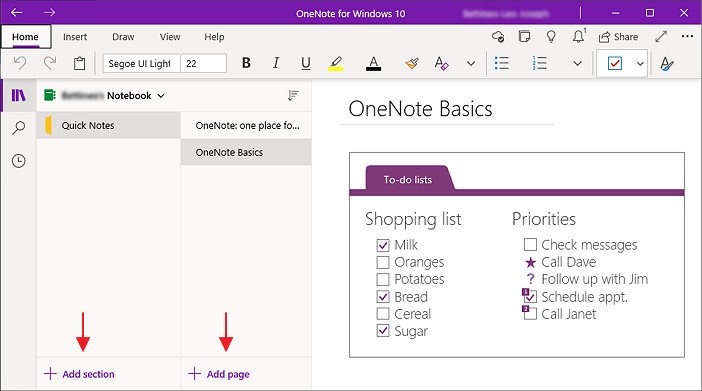The image size is (702, 391).
Task: Redo the last action
Action: [x=50, y=63]
